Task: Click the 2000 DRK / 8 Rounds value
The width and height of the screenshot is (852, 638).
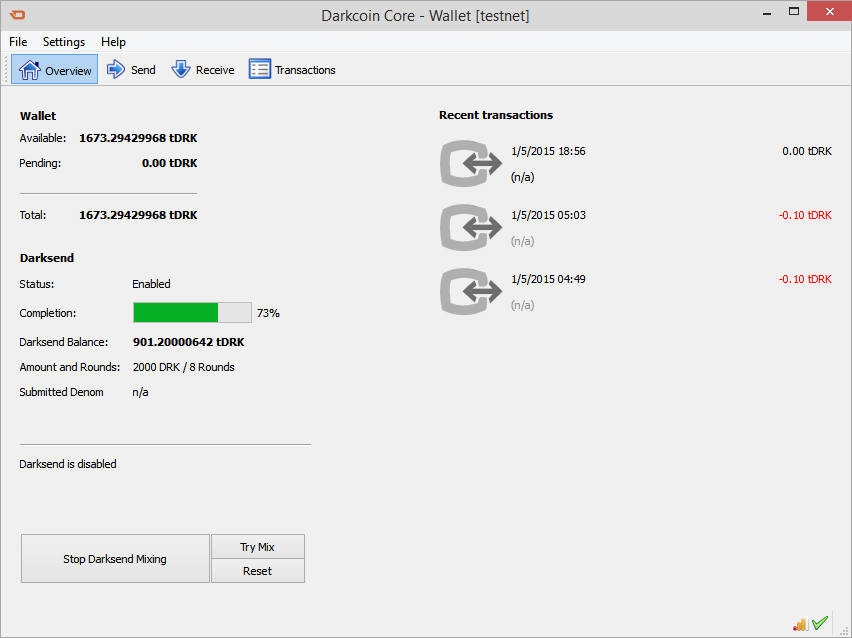Action: point(184,367)
